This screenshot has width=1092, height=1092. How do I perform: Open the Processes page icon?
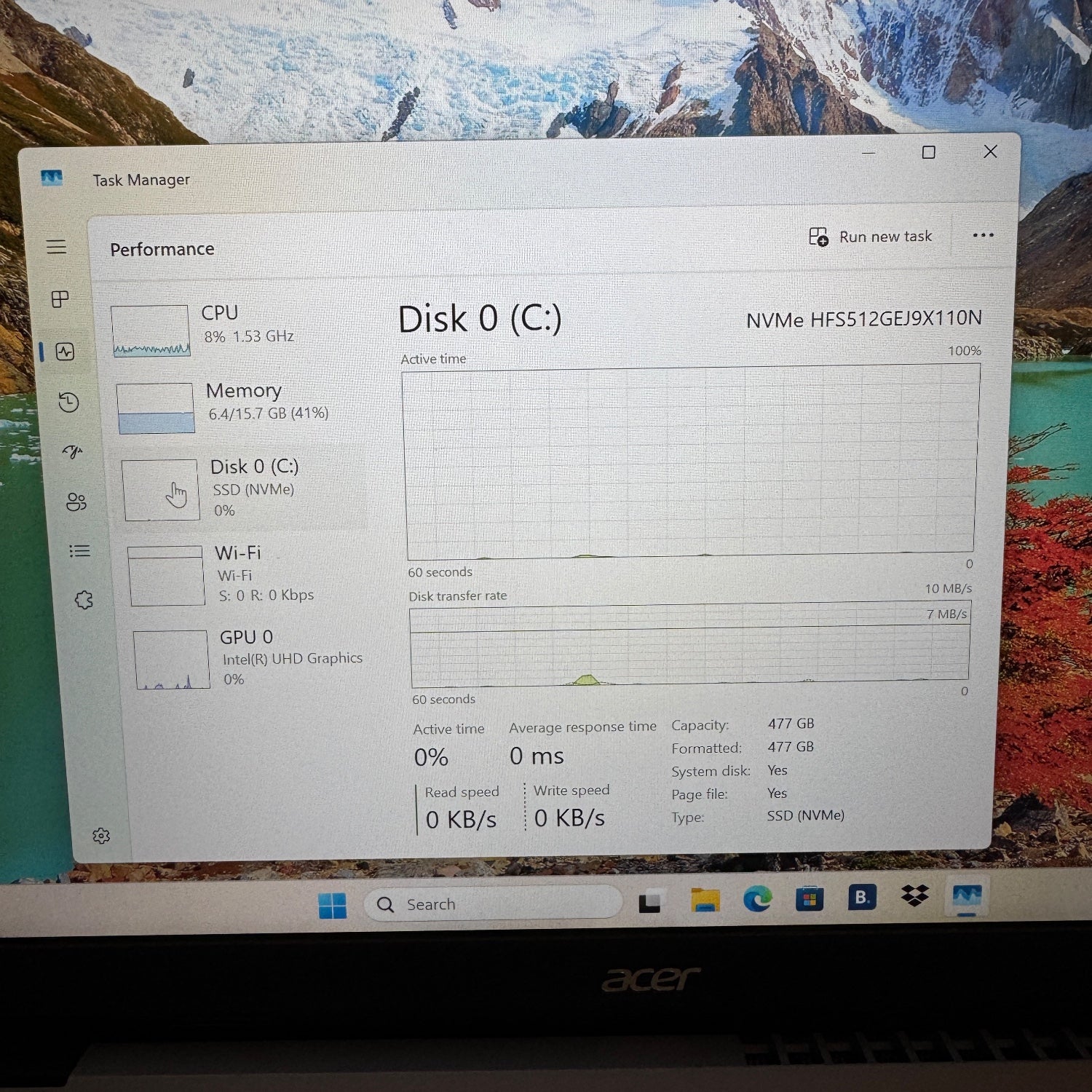tap(60, 298)
